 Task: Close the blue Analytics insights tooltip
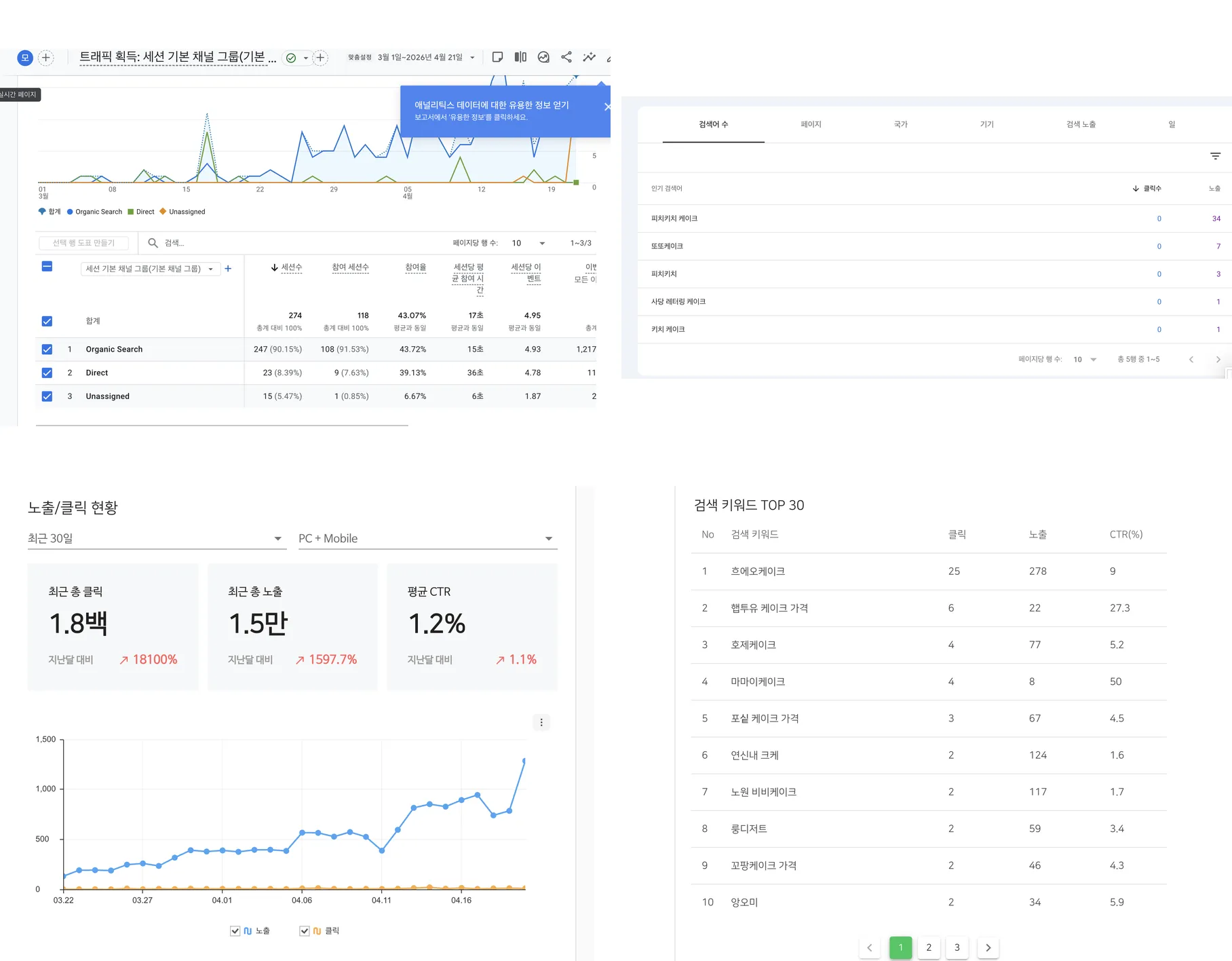point(607,107)
